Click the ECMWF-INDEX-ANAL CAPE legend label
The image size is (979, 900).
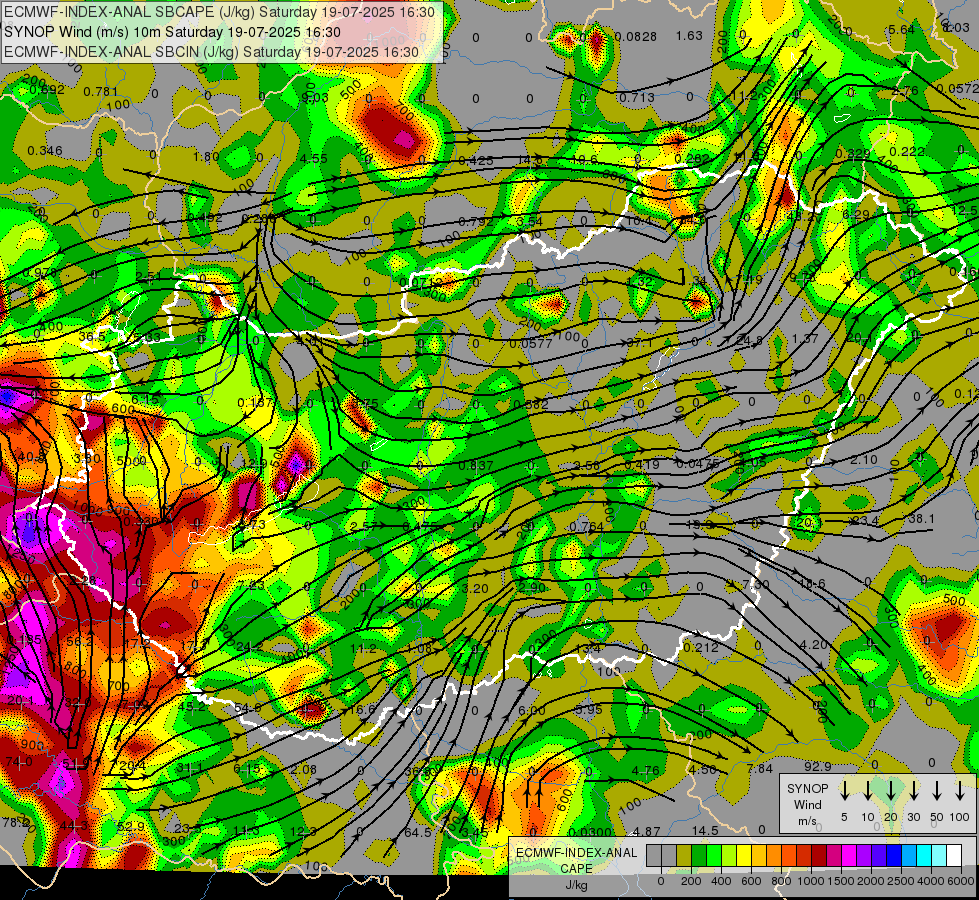[576, 861]
